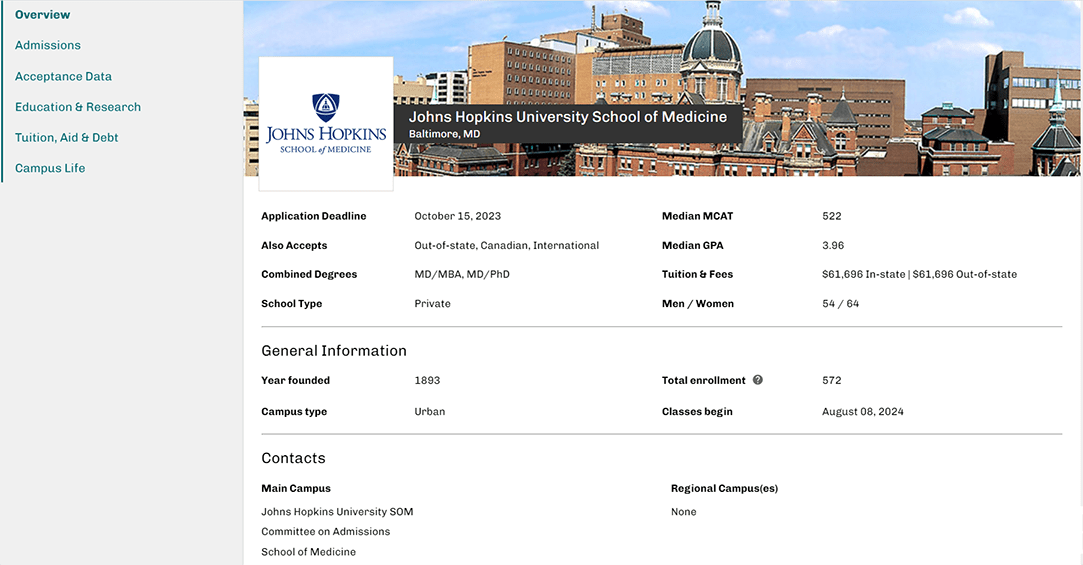
Task: Open Acceptance Data in the sidebar
Action: pos(64,76)
